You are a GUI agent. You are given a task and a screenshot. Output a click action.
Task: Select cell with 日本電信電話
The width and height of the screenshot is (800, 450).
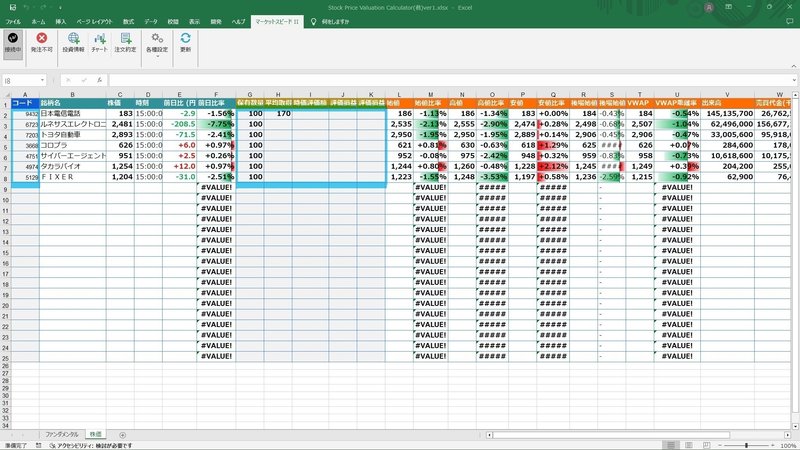72,113
